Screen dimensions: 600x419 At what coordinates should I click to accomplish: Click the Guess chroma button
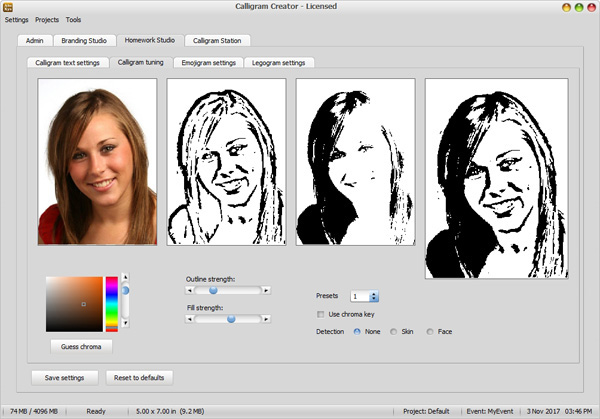click(x=81, y=347)
